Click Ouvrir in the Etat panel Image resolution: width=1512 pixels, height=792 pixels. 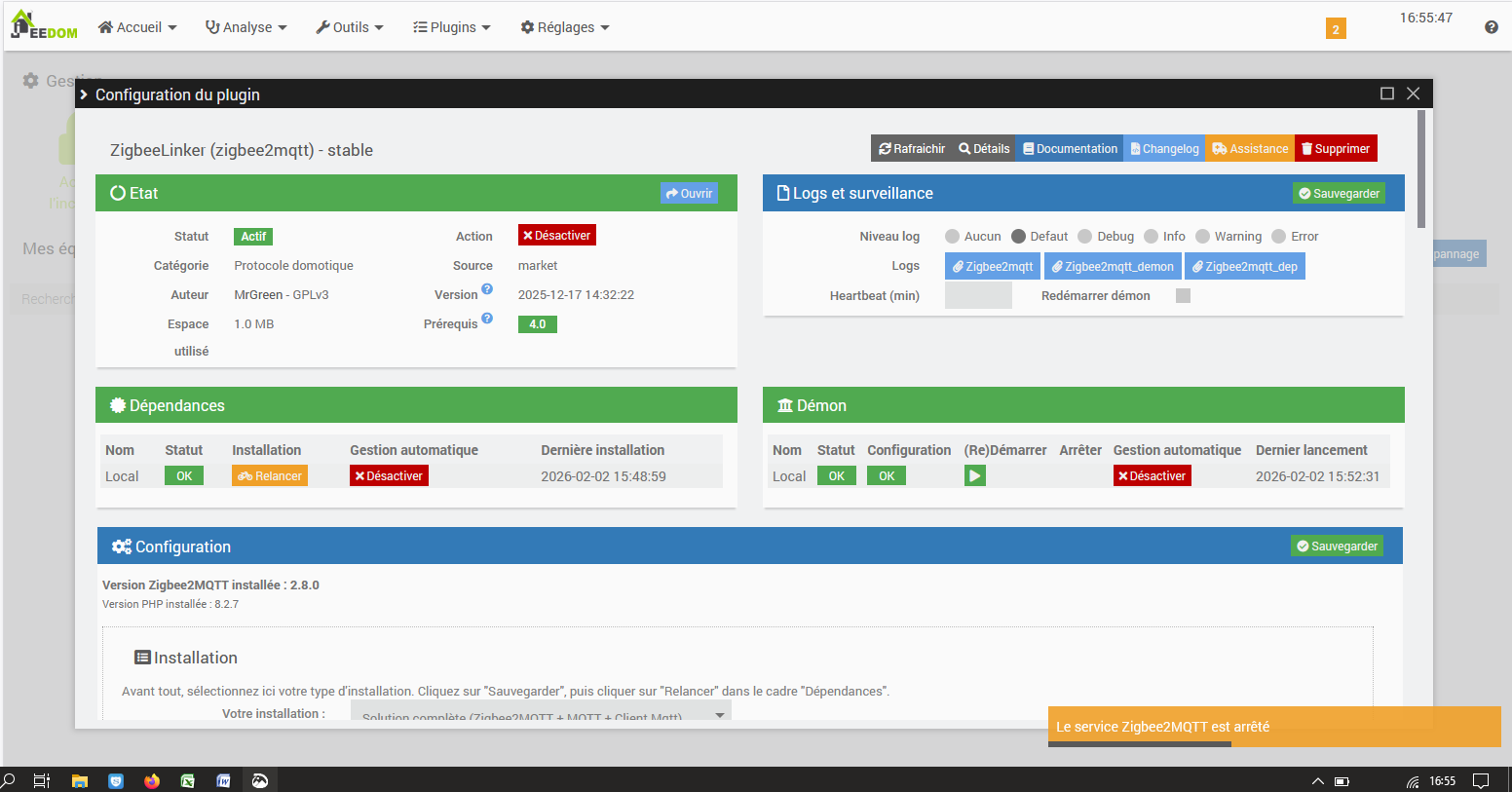(x=689, y=194)
